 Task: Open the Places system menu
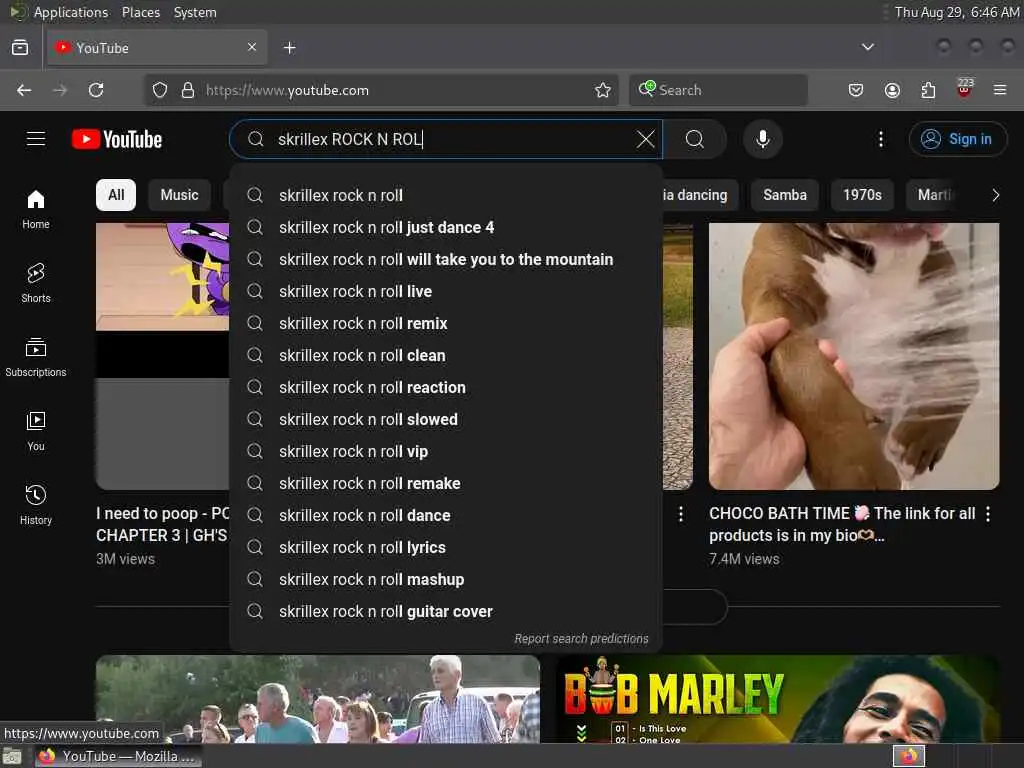pos(140,12)
